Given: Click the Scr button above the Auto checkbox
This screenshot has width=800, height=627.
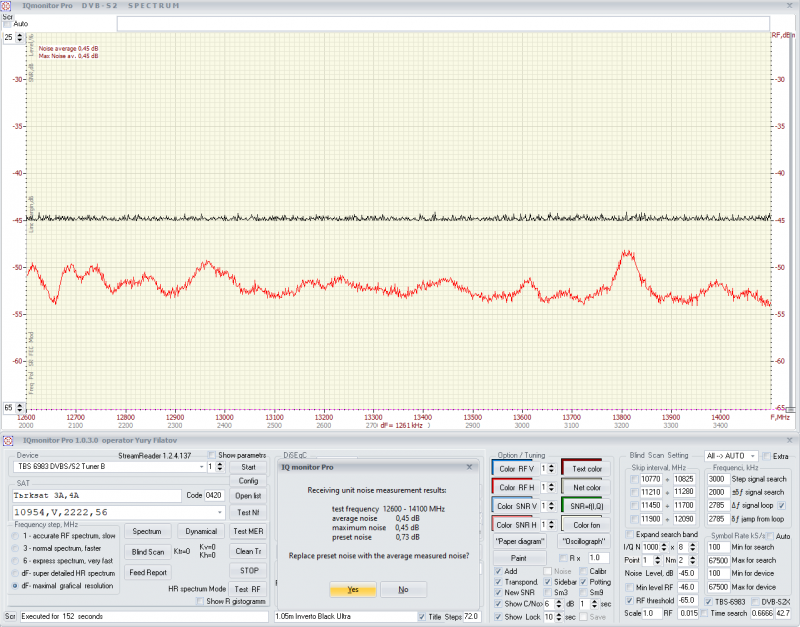Looking at the screenshot, I should 7,15.
